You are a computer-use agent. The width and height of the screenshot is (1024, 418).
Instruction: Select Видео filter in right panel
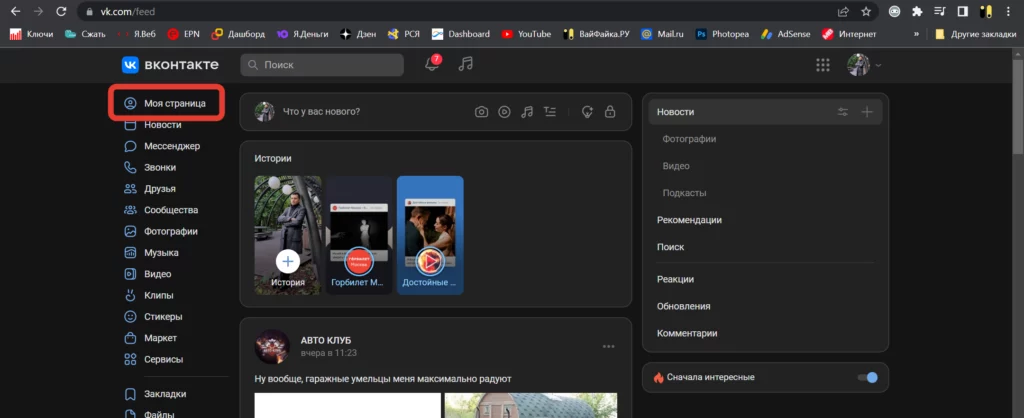click(x=676, y=166)
